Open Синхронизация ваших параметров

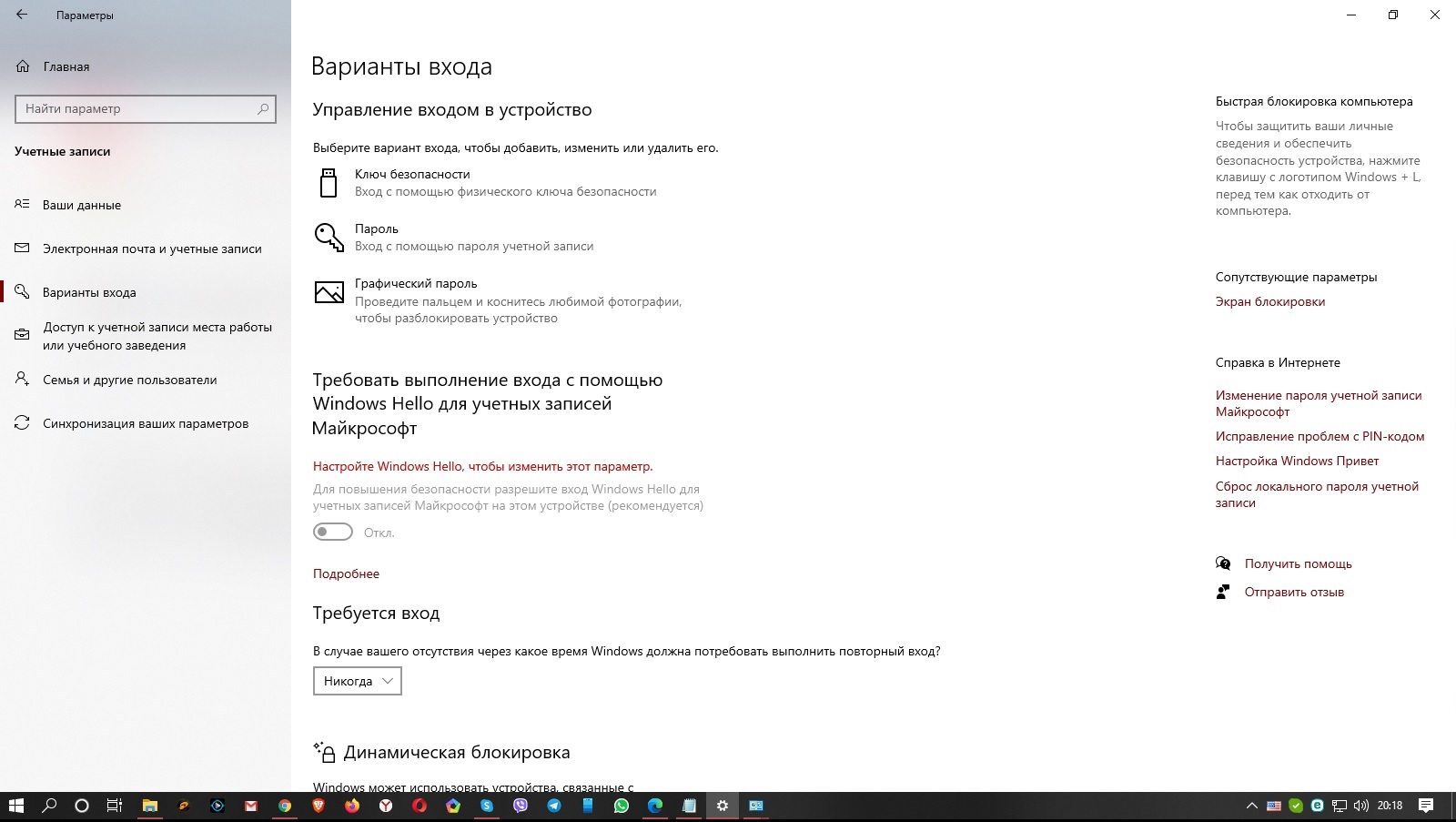click(146, 423)
